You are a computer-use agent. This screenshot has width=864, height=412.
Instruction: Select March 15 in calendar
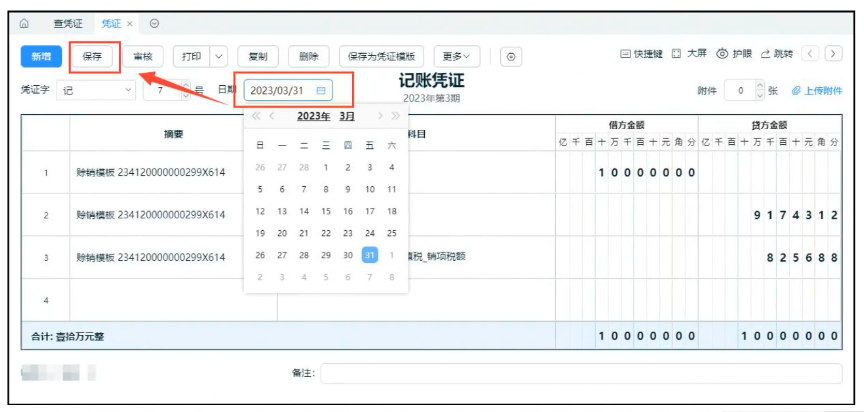(x=326, y=211)
